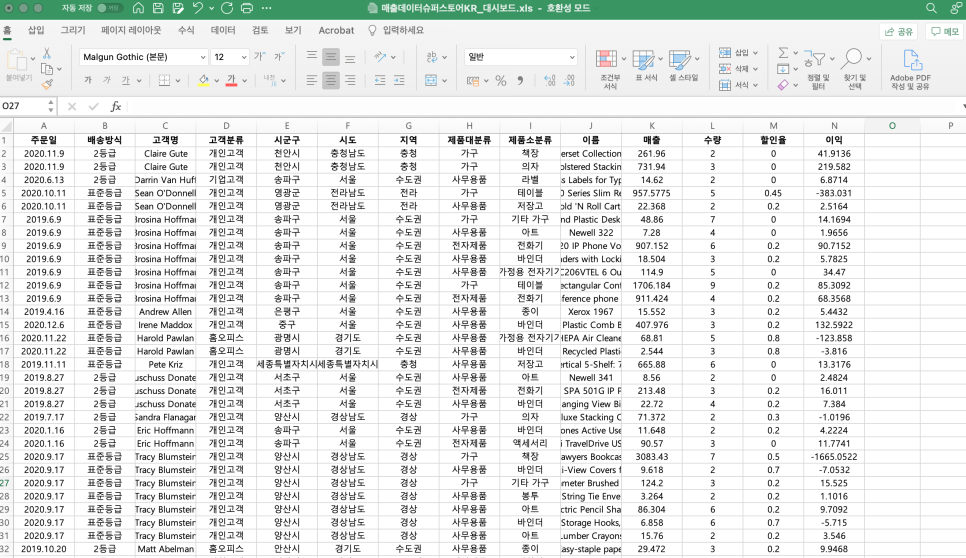Screen dimensions: 966x558
Task: Toggle the AutoSave (자동 저장) switch
Action: tap(110, 8)
